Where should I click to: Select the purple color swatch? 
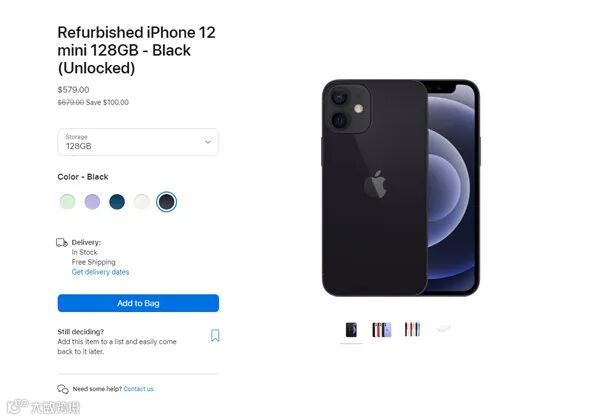[92, 202]
